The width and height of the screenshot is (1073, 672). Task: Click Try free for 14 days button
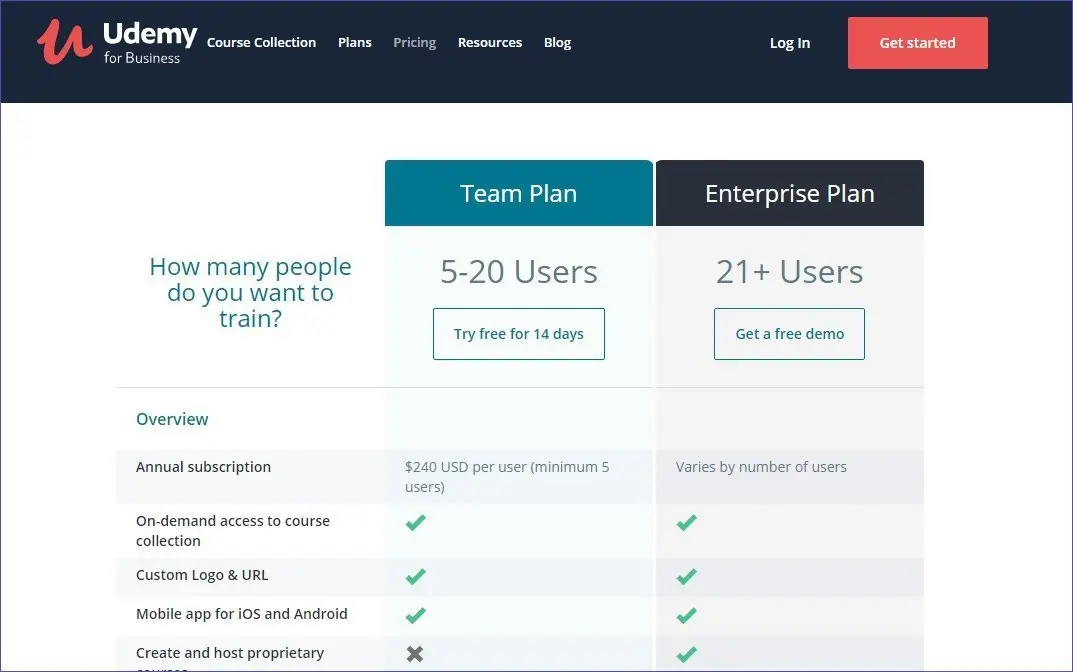pos(518,334)
